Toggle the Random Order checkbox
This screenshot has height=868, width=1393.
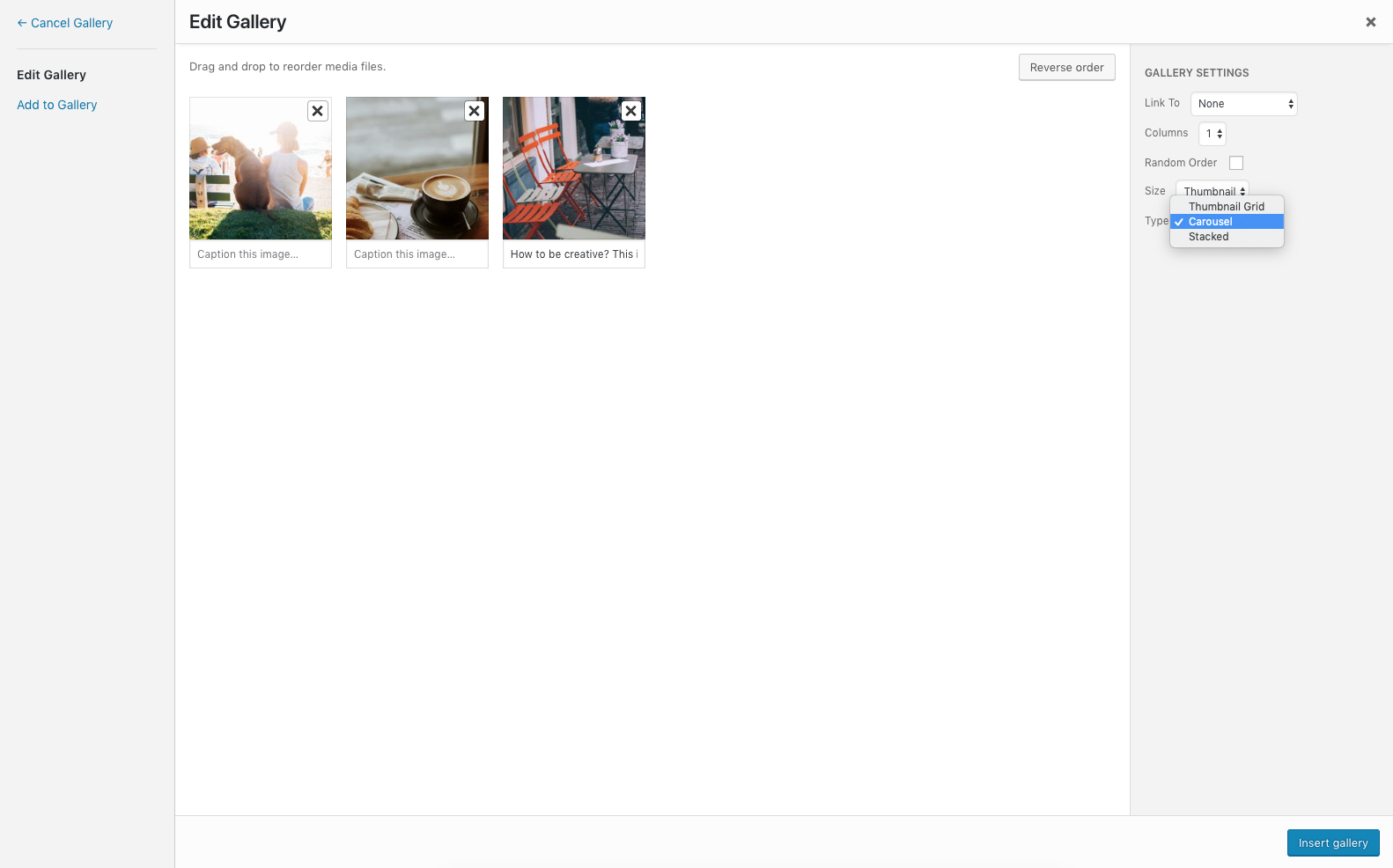(x=1236, y=163)
